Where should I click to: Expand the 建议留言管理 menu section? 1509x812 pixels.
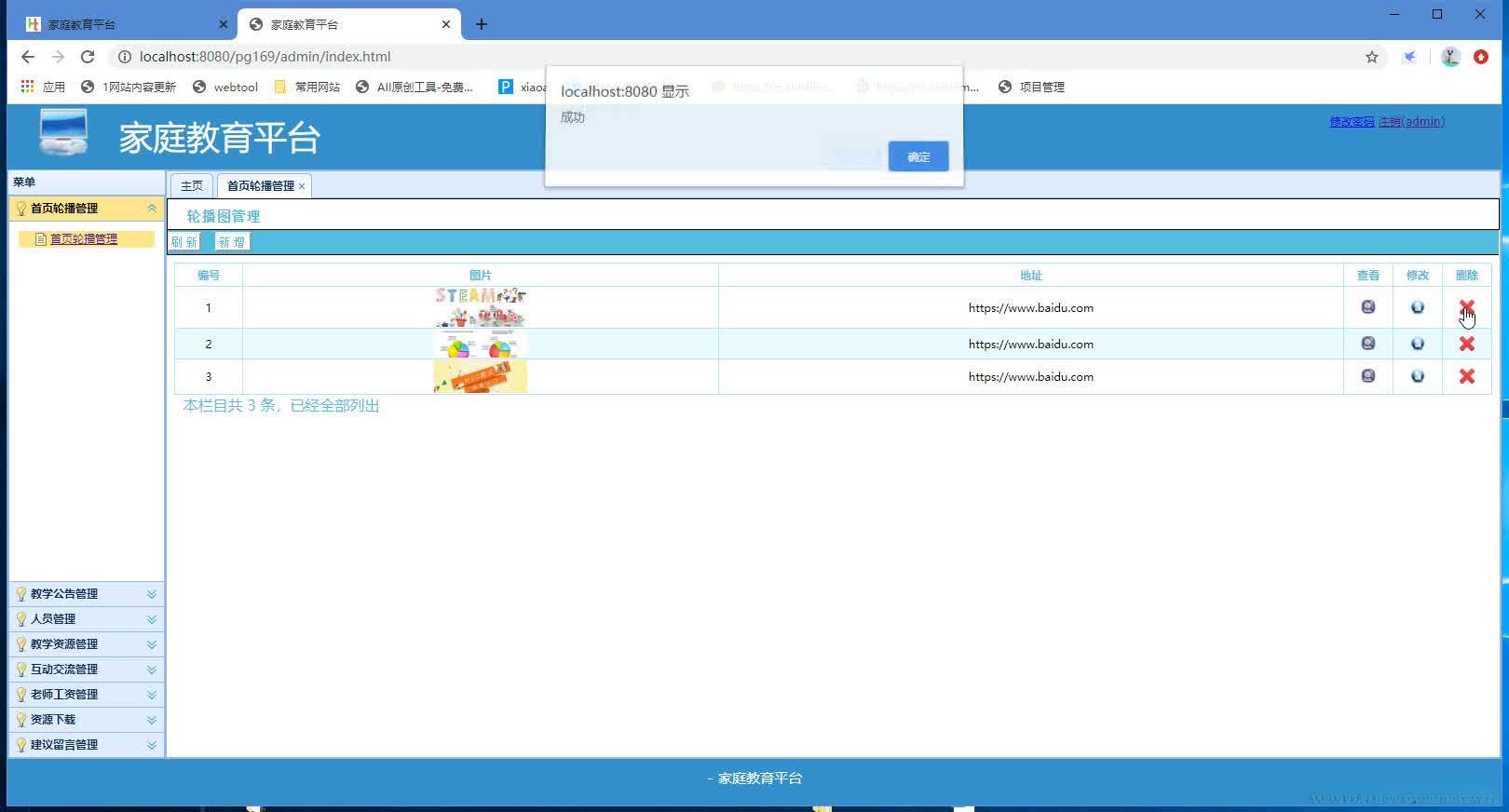[152, 745]
